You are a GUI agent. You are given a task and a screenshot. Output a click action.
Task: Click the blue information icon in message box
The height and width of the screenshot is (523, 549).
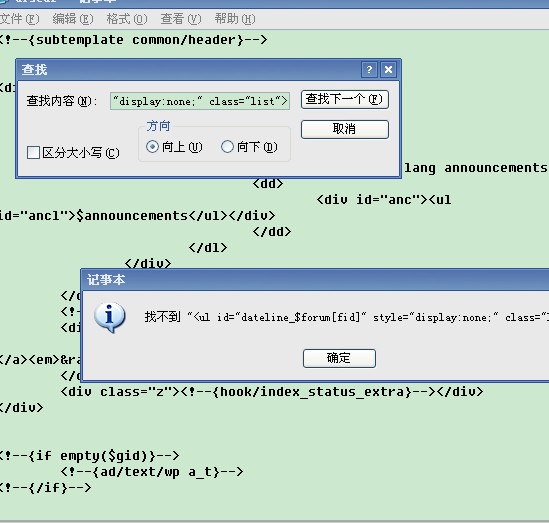(x=109, y=317)
